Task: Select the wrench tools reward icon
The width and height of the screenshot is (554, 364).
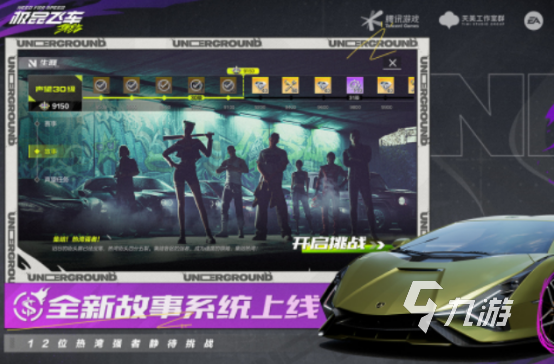Action: tap(290, 86)
